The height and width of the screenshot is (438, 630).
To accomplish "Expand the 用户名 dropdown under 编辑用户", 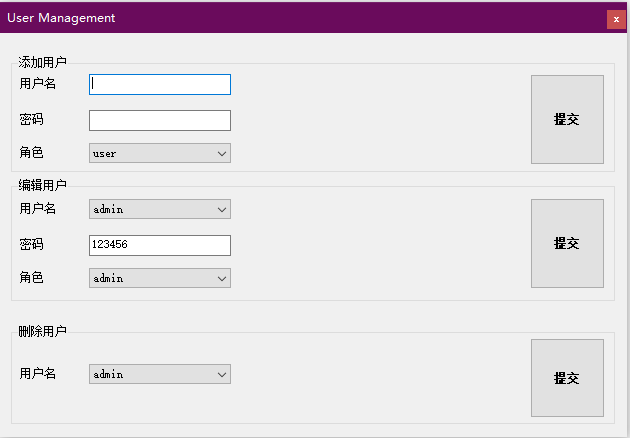I will tap(160, 209).
